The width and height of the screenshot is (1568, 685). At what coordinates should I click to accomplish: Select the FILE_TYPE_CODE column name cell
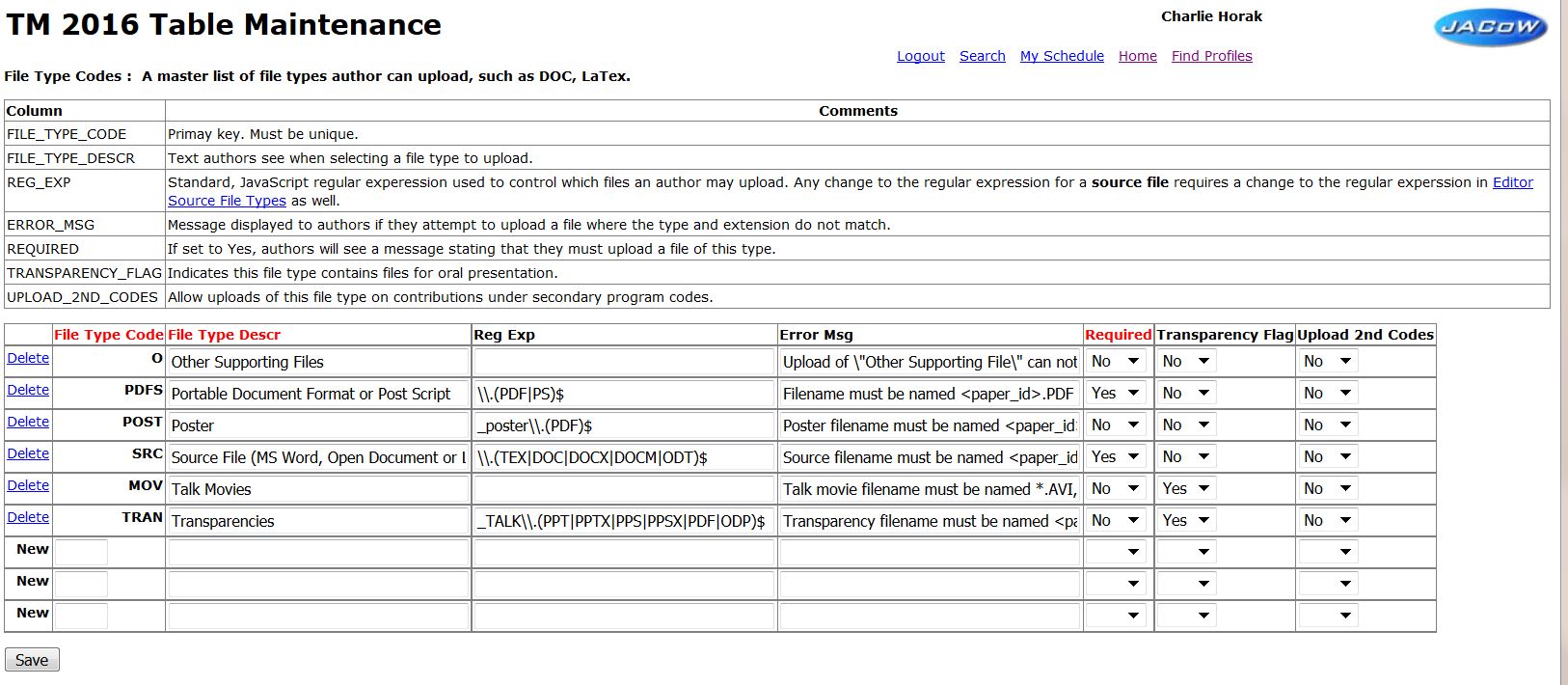85,134
